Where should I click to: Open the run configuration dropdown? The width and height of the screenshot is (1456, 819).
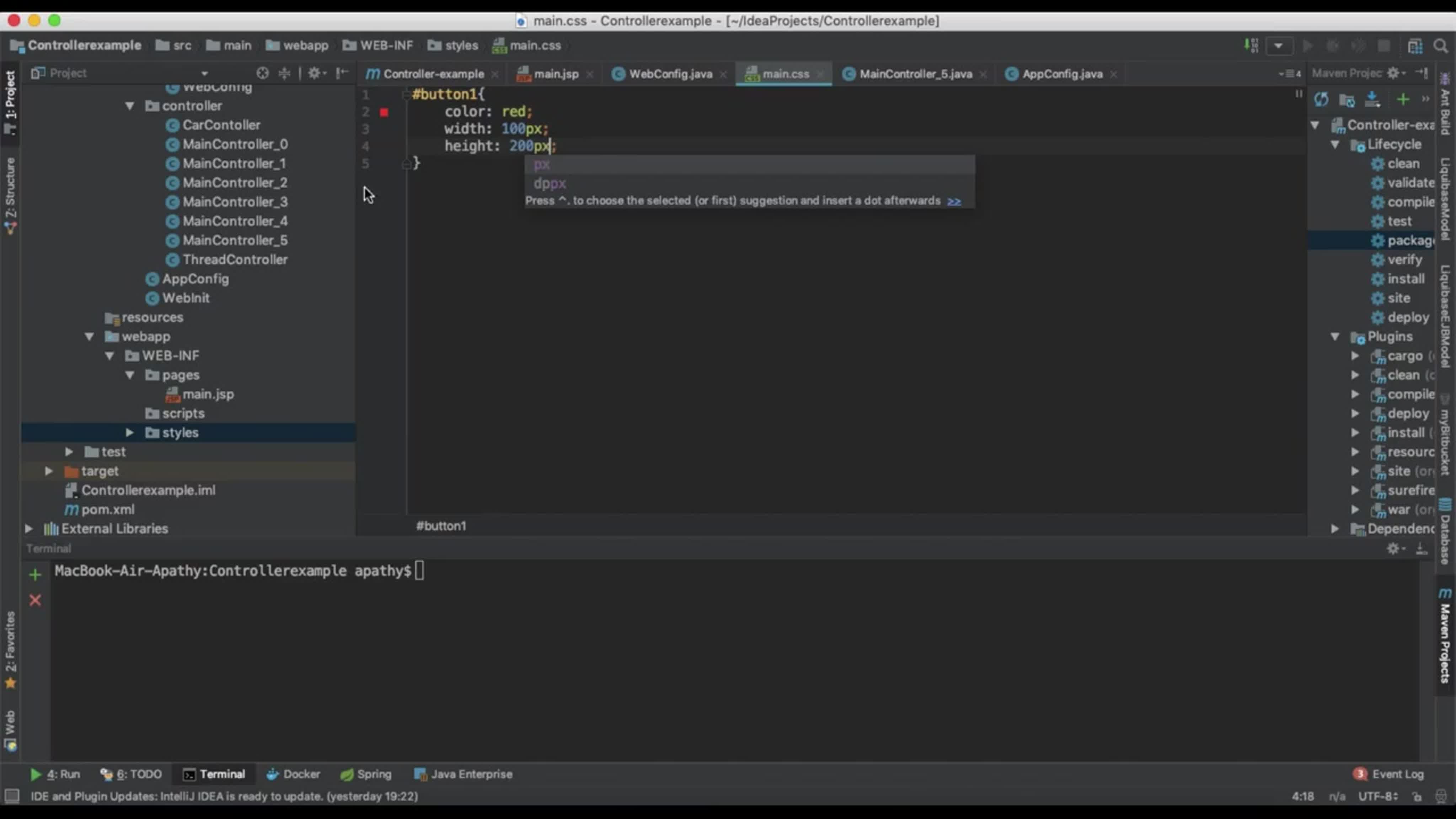[1279, 46]
